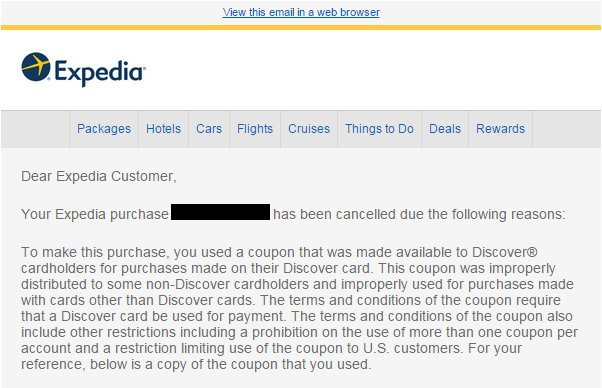Click the 'has been cancelled' phrase
The height and width of the screenshot is (388, 602).
point(334,214)
